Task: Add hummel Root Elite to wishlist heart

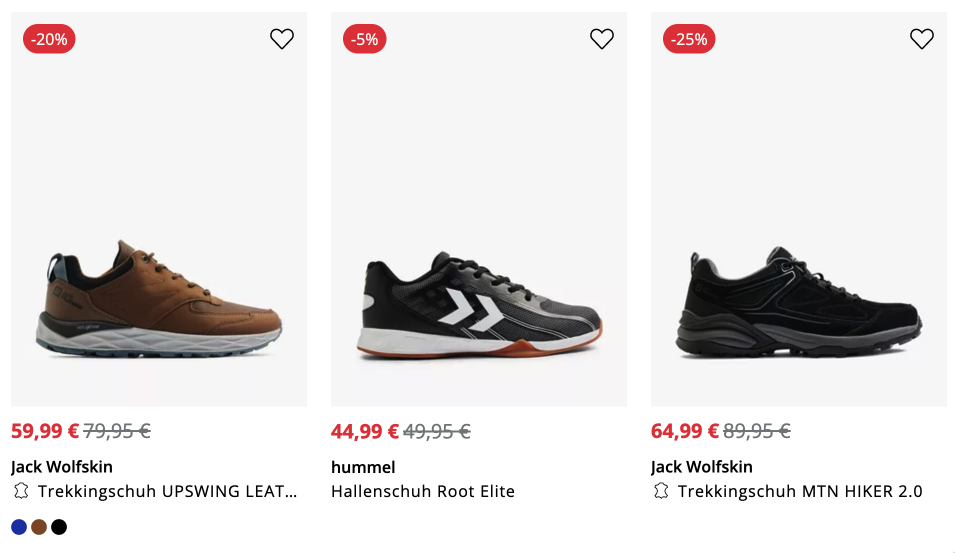Action: (602, 39)
